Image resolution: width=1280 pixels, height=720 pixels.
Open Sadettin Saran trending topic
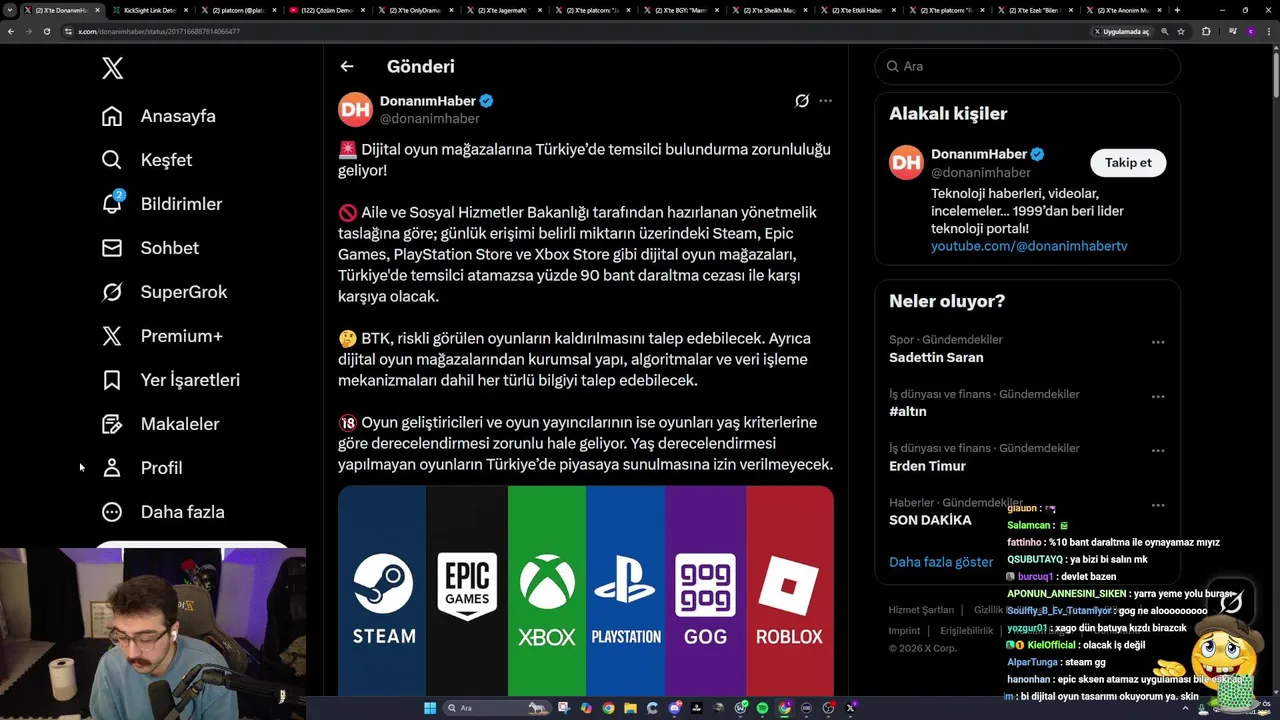point(936,357)
